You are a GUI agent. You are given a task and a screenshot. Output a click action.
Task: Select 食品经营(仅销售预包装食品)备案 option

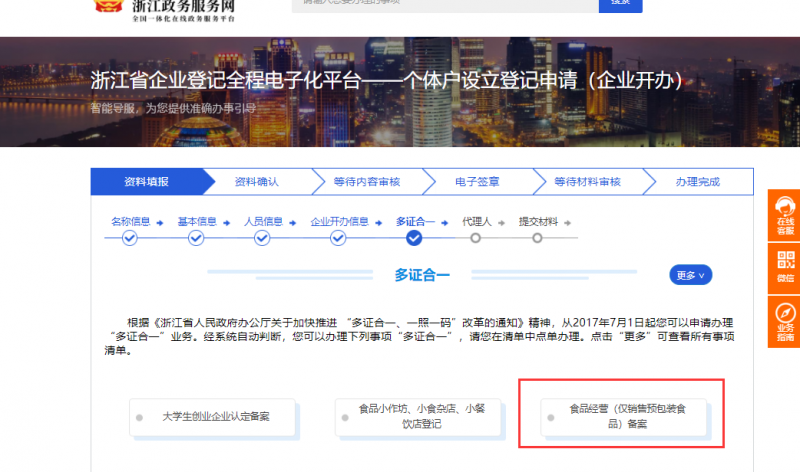click(x=622, y=416)
